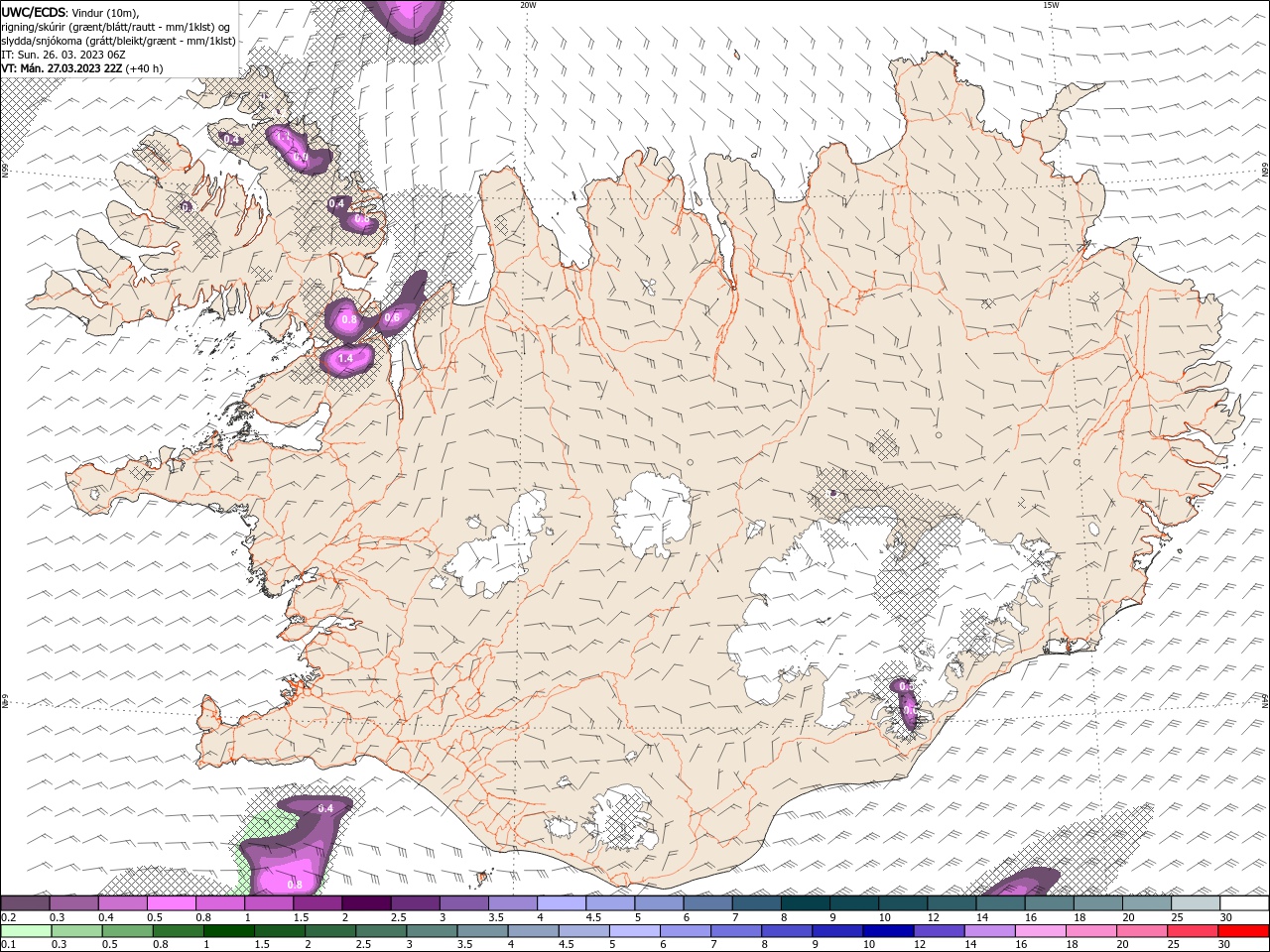Select the crimson 25 mm rain swatch

click(x=1192, y=931)
